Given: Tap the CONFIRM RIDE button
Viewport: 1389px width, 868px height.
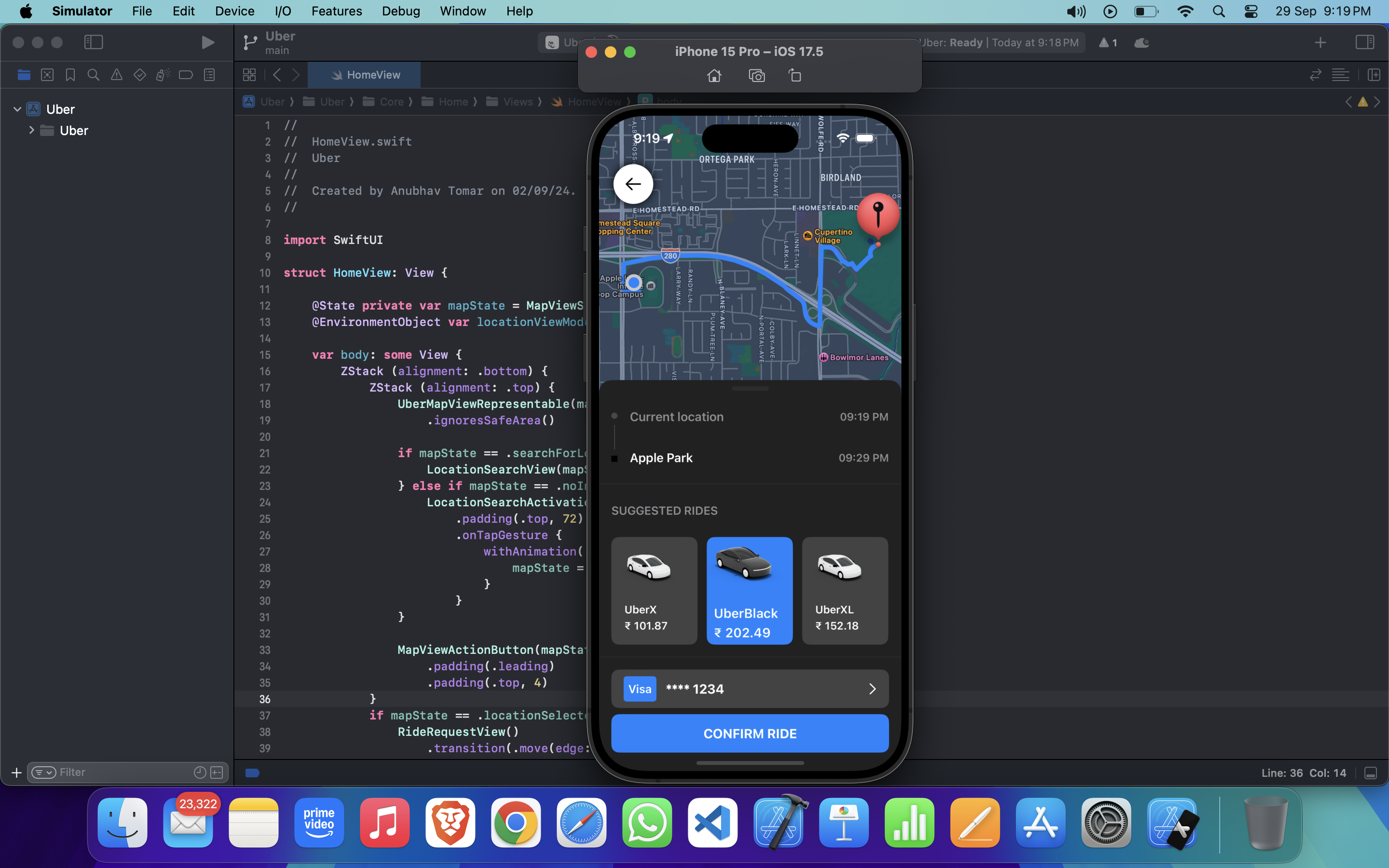Looking at the screenshot, I should [749, 733].
